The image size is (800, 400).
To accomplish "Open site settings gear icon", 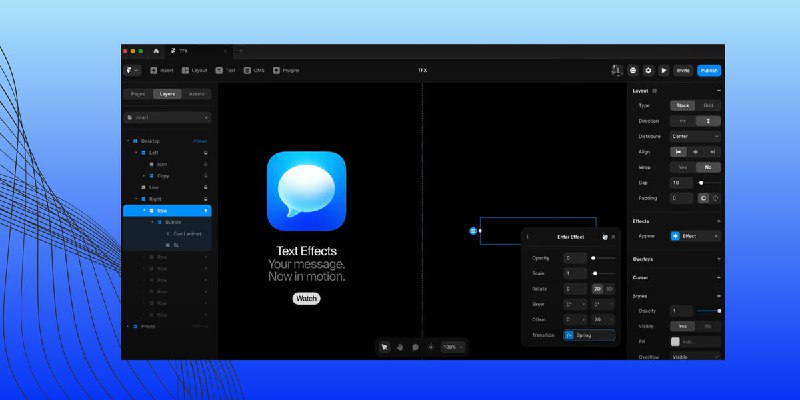I will (648, 70).
